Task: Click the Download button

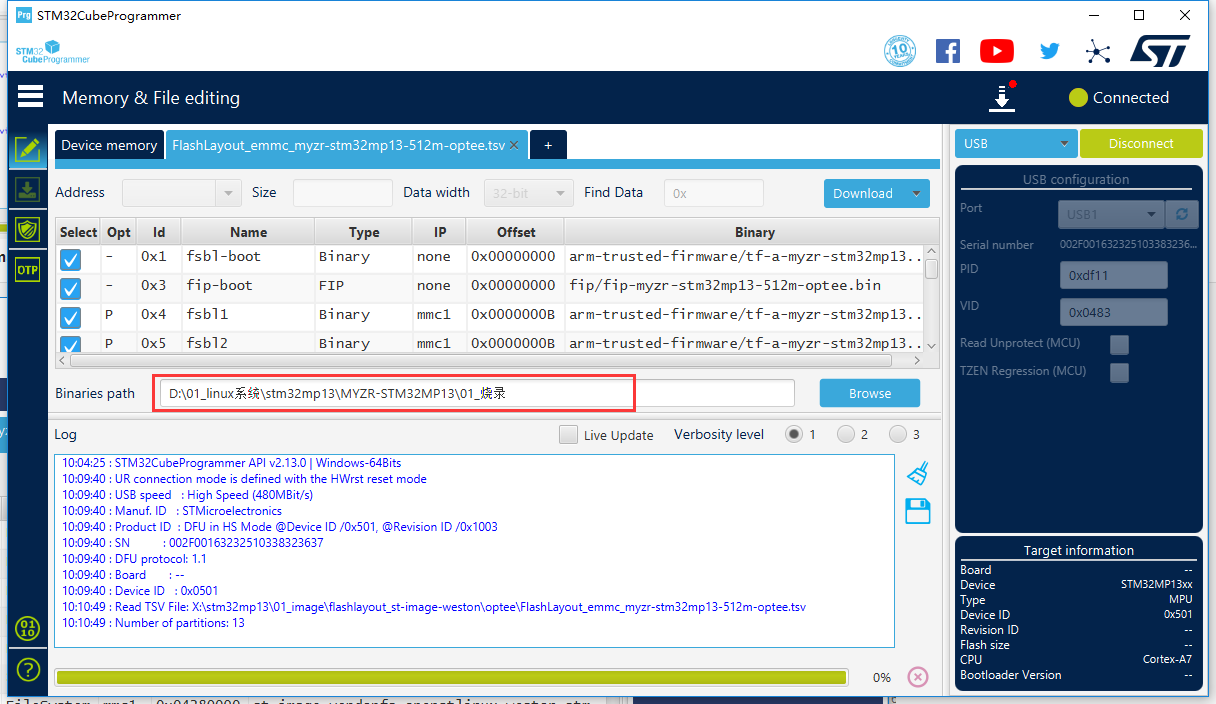Action: 863,193
